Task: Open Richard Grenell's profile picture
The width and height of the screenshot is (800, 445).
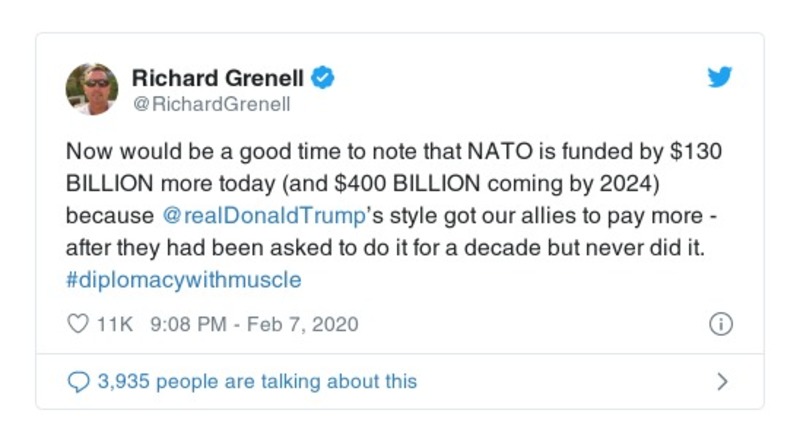Action: (92, 89)
